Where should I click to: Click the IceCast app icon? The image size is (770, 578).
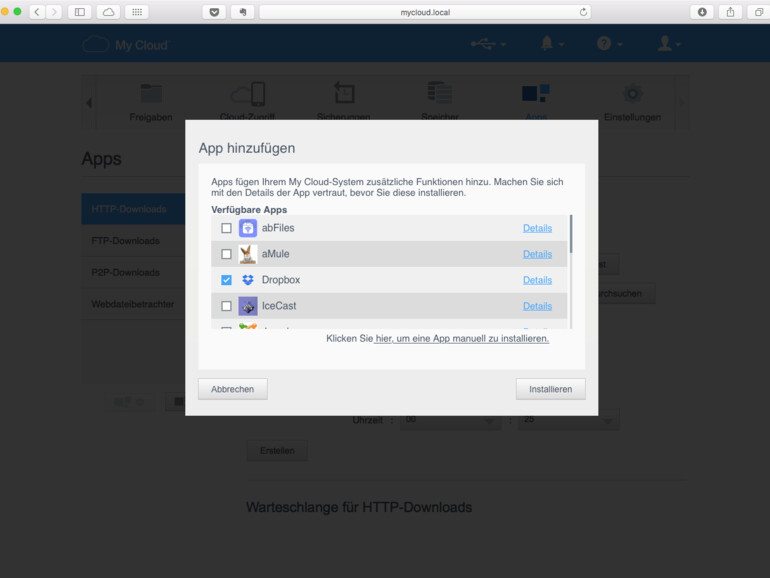click(x=248, y=306)
